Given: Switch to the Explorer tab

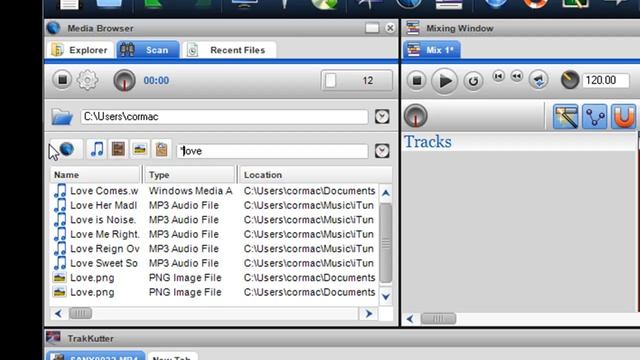Looking at the screenshot, I should click(x=80, y=50).
